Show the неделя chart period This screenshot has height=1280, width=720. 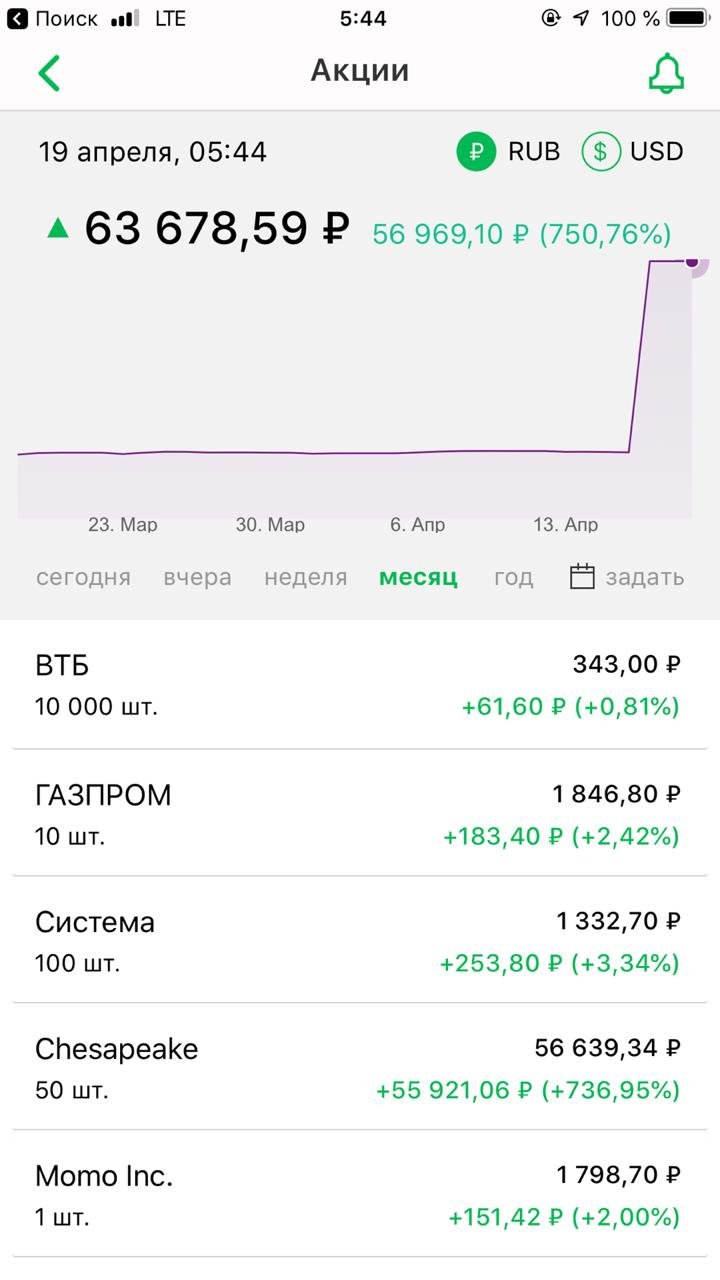(305, 577)
